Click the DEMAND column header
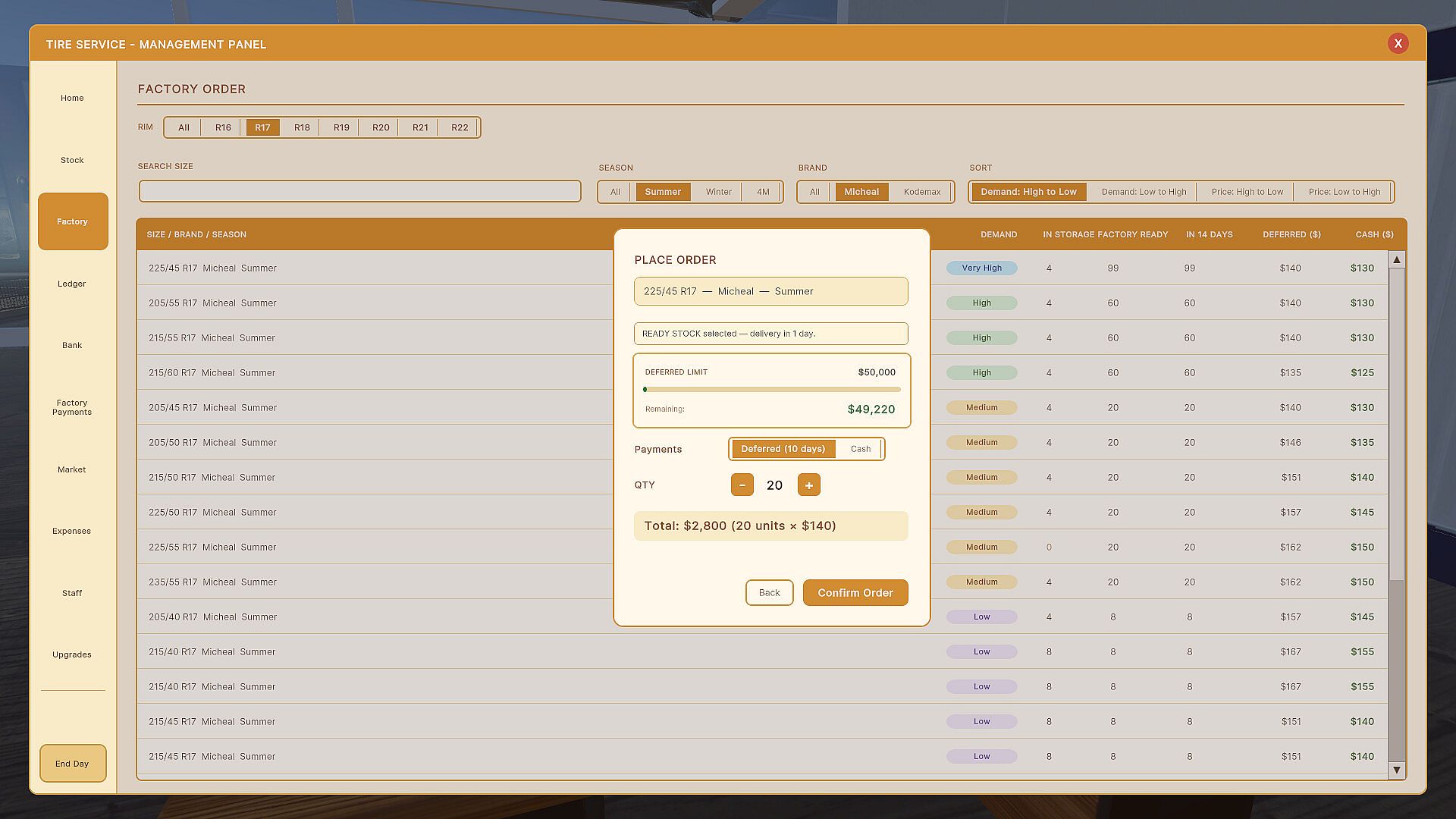The width and height of the screenshot is (1456, 819). click(x=998, y=234)
